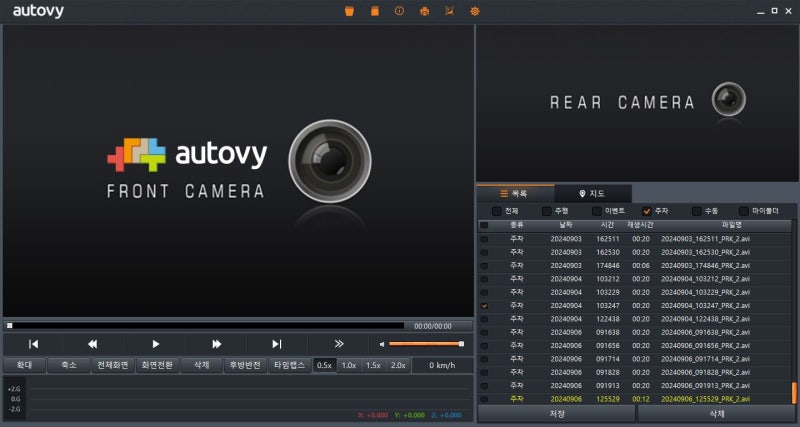Sort by the 재생시간 duration column header

[641, 225]
